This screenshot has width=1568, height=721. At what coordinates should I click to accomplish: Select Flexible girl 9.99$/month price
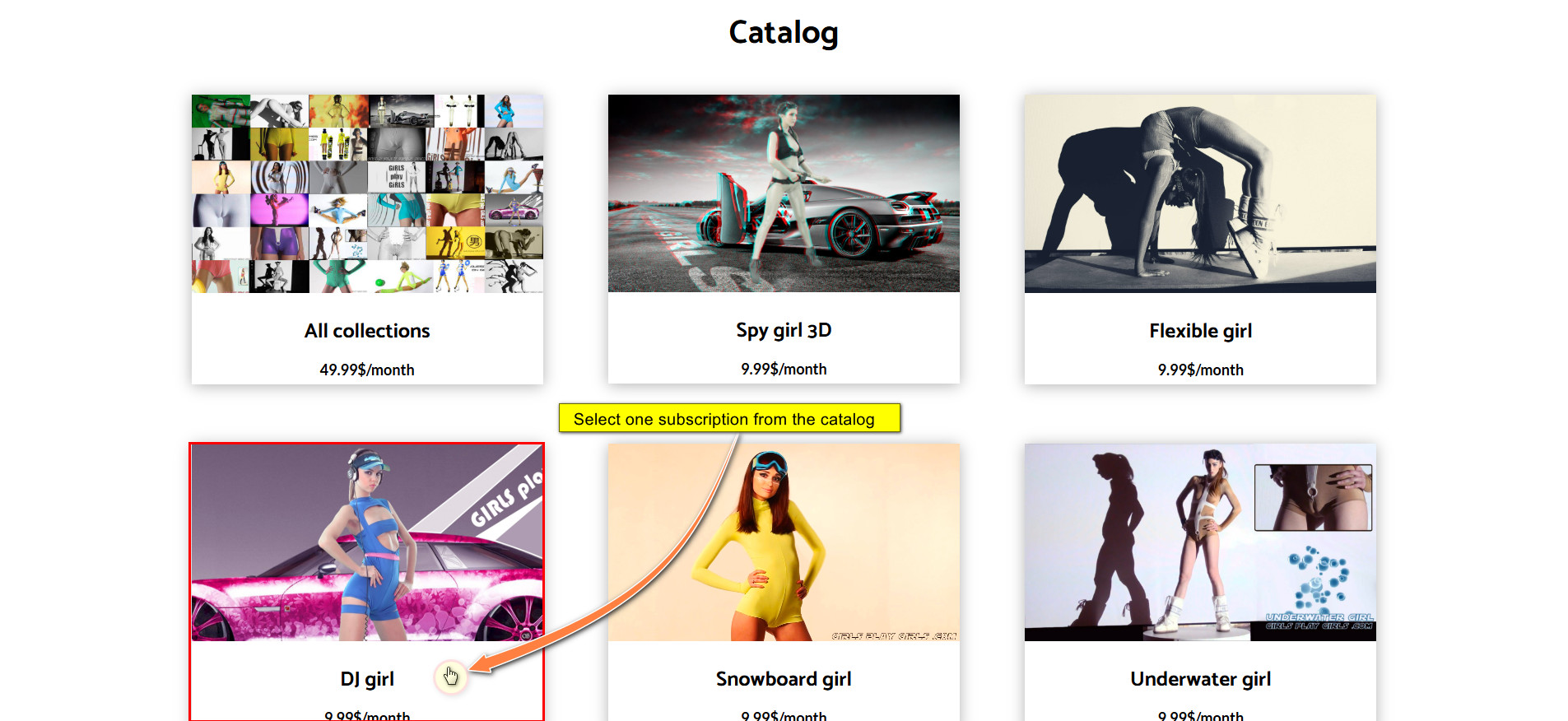click(x=1200, y=370)
